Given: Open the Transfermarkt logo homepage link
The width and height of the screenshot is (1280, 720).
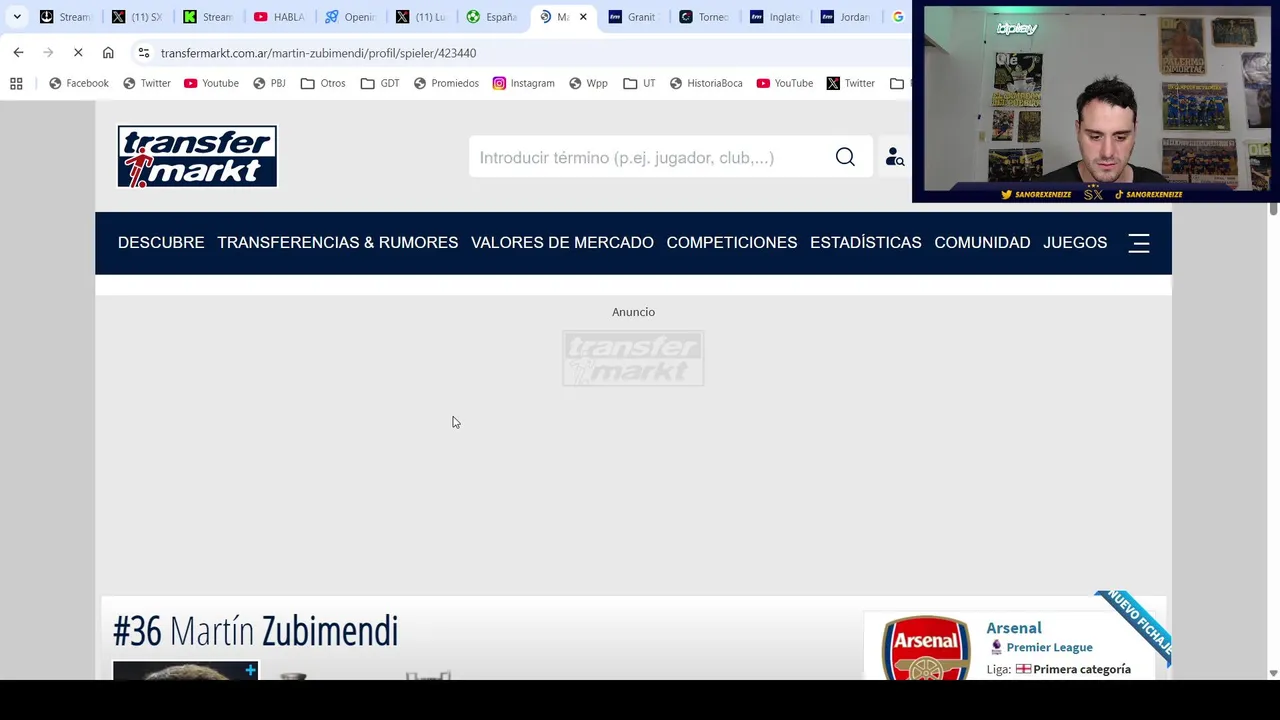Looking at the screenshot, I should pyautogui.click(x=197, y=156).
